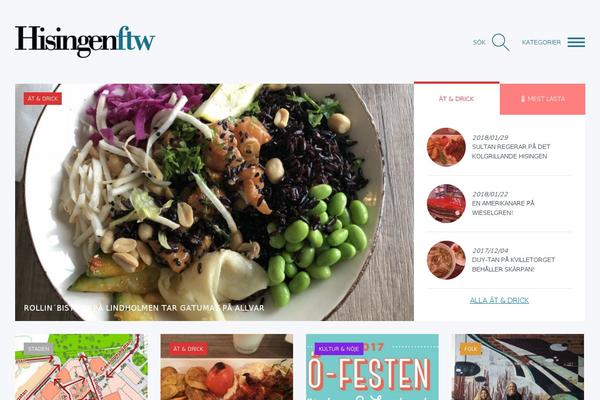Follow the ALLA ÄT & DRICK link
600x400 pixels.
(499, 300)
